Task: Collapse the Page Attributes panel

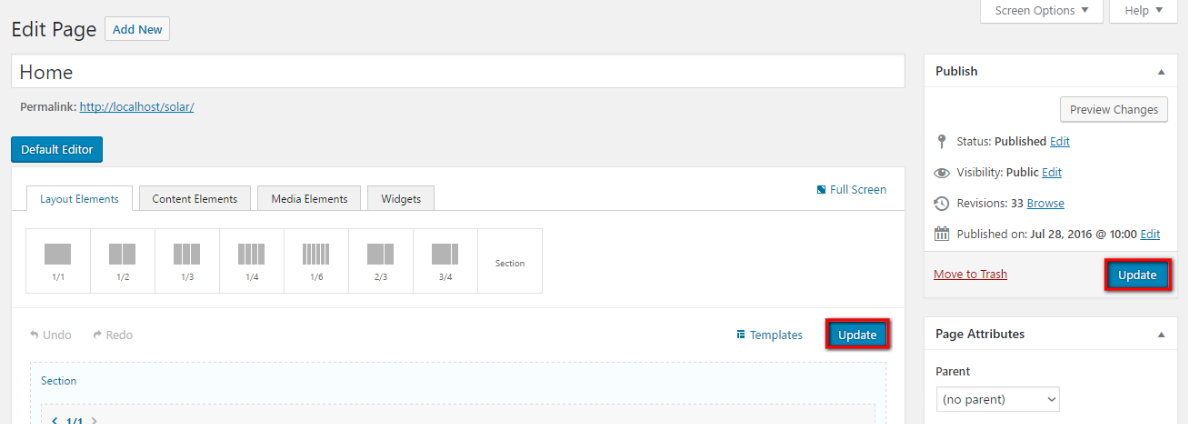Action: tap(1161, 334)
